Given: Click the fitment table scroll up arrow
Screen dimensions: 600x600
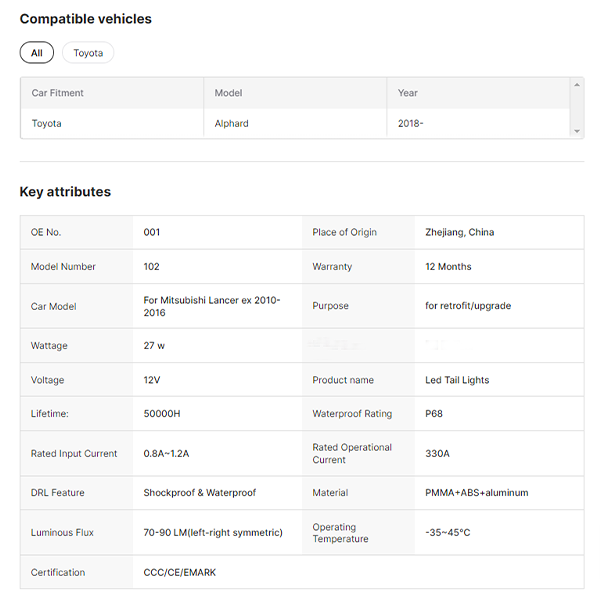Looking at the screenshot, I should [577, 85].
